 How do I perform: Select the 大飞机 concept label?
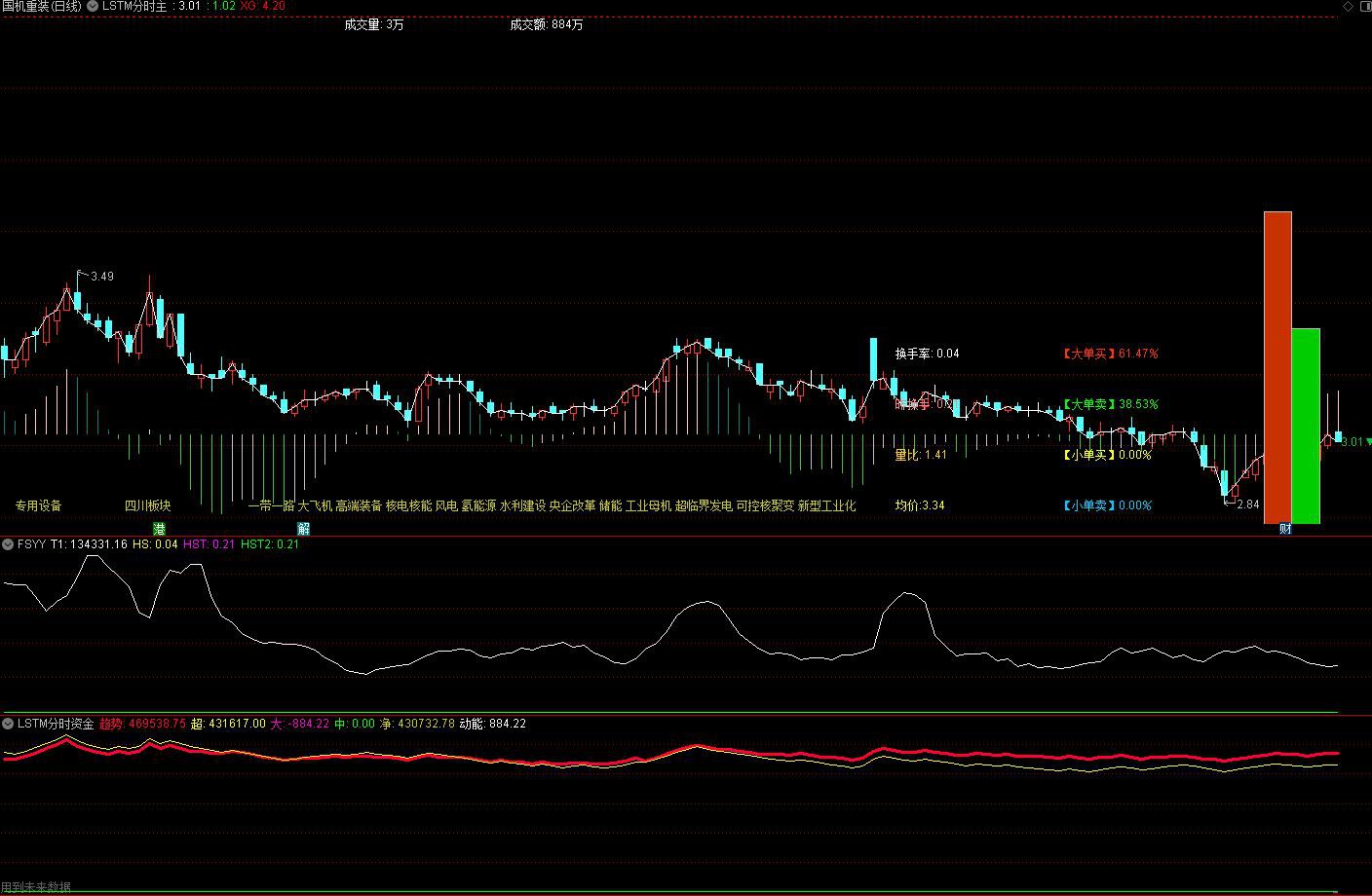[x=315, y=505]
